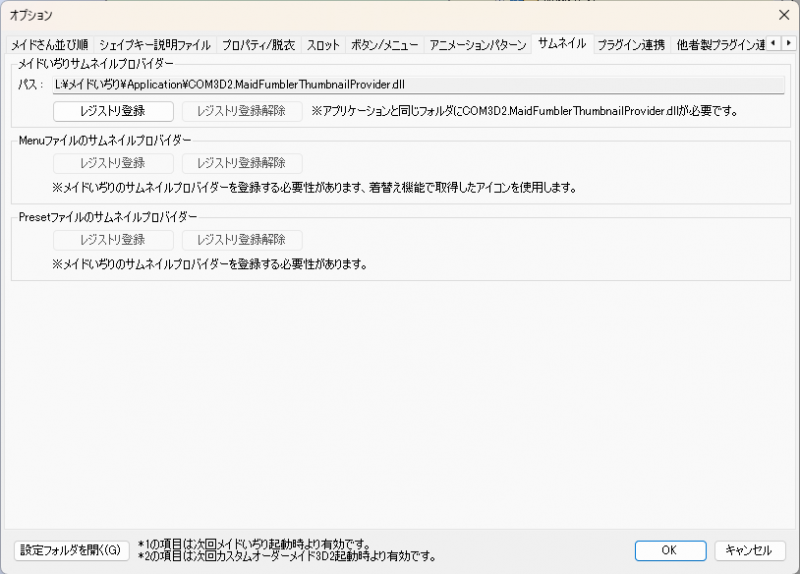Click レジストリ登録 in Presetファイル group

113,240
